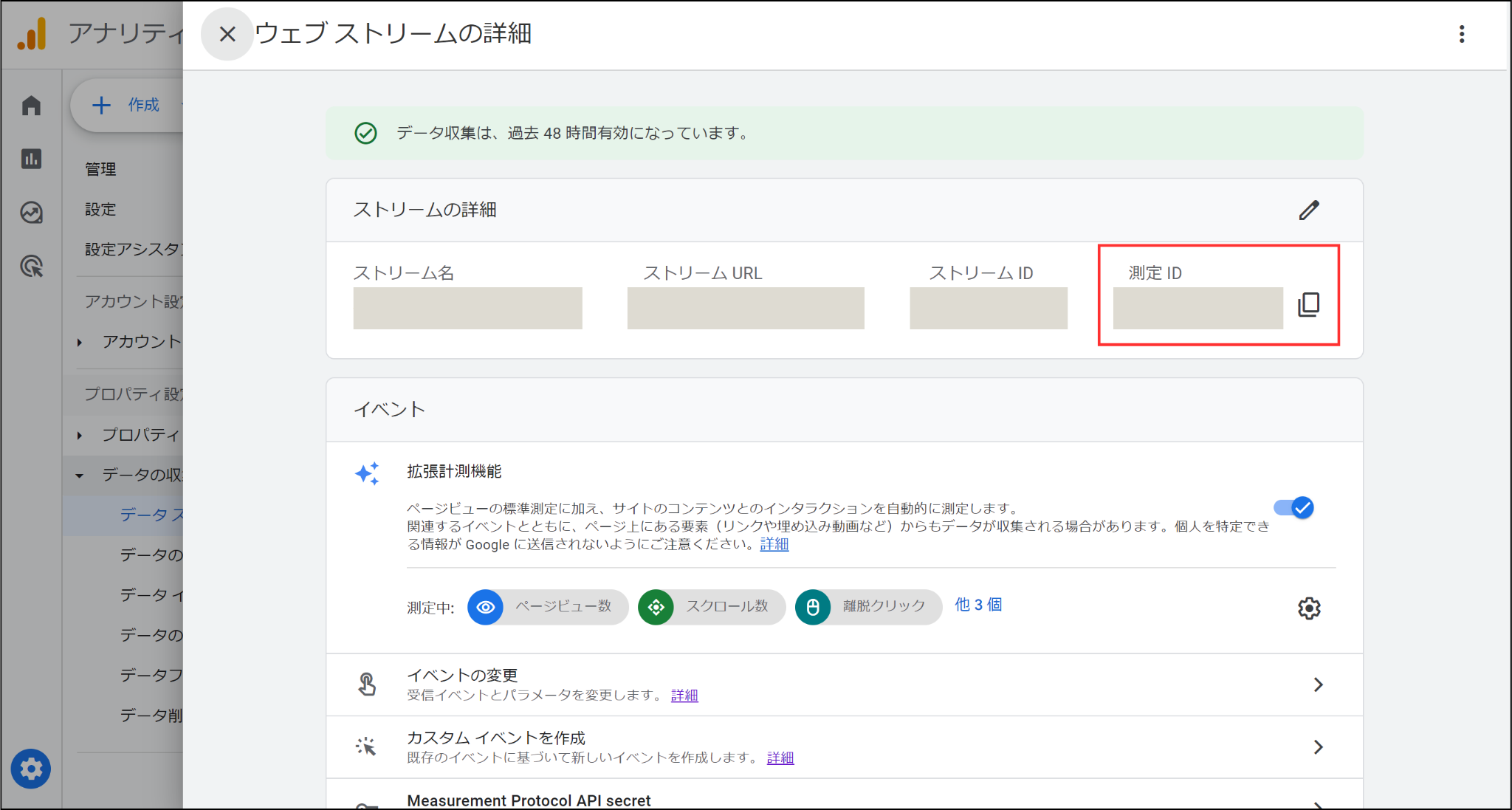
Task: Click the gray ストリーム名 value field
Action: coord(467,308)
